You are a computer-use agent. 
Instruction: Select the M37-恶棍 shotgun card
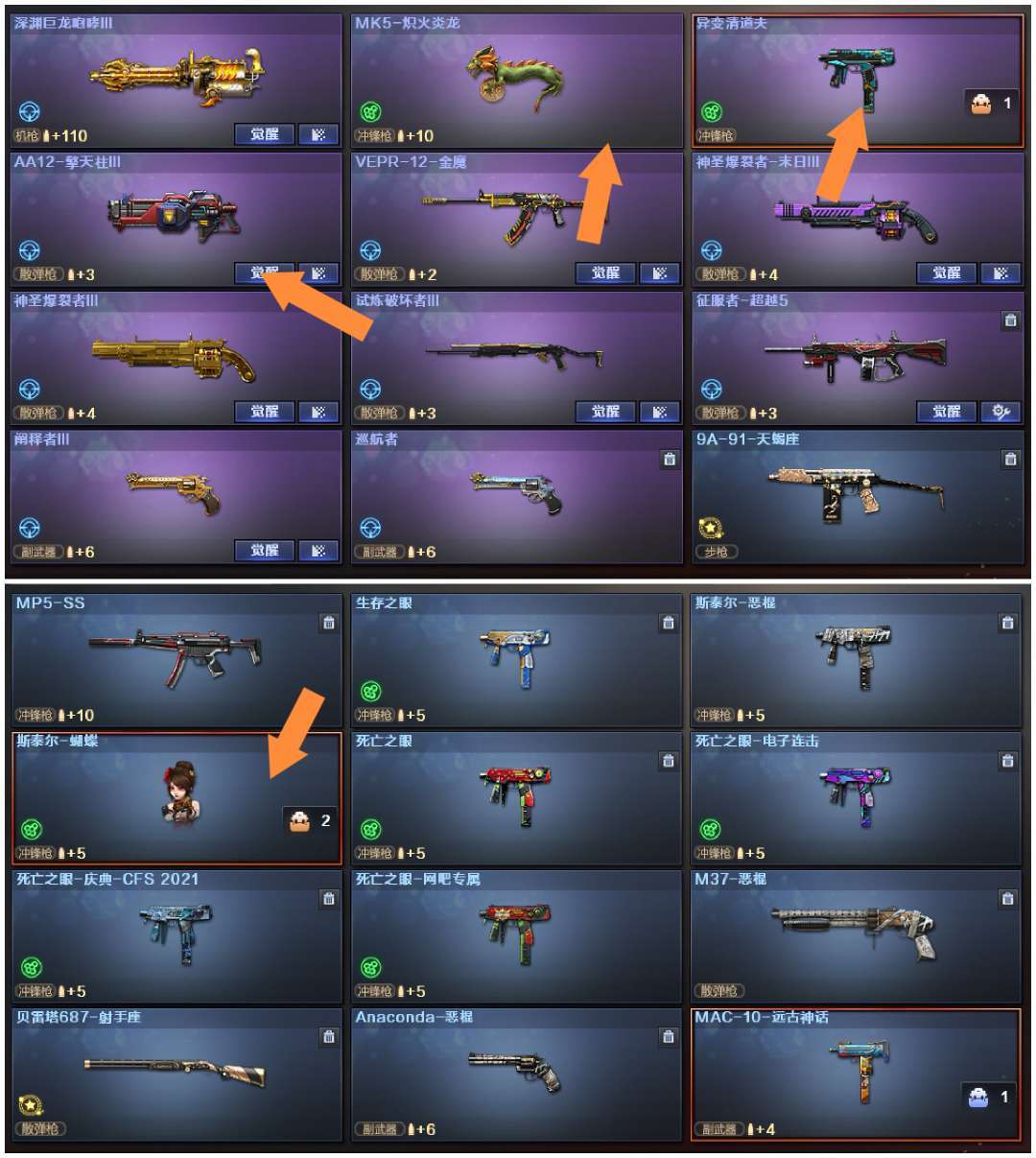pyautogui.click(x=857, y=936)
